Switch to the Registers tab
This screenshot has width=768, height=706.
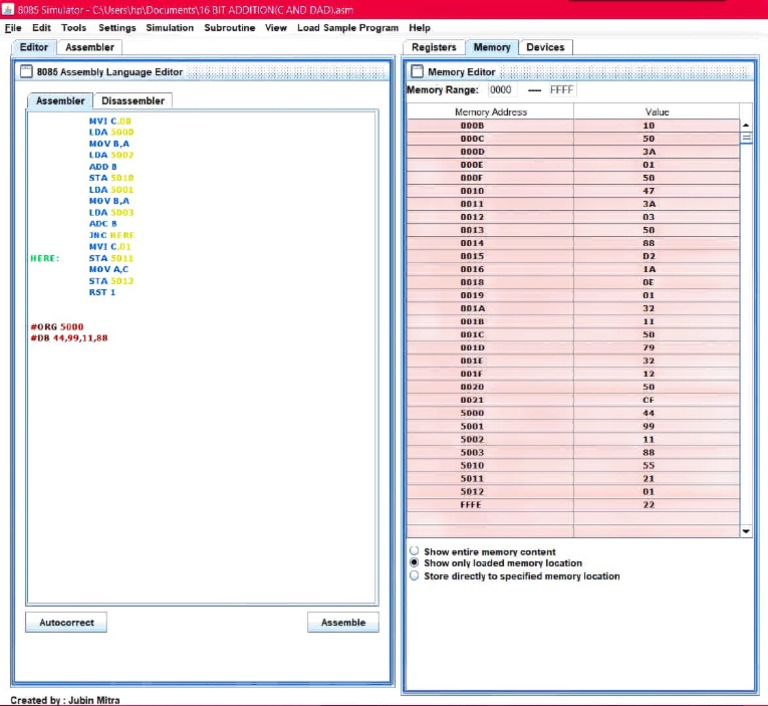tap(434, 47)
